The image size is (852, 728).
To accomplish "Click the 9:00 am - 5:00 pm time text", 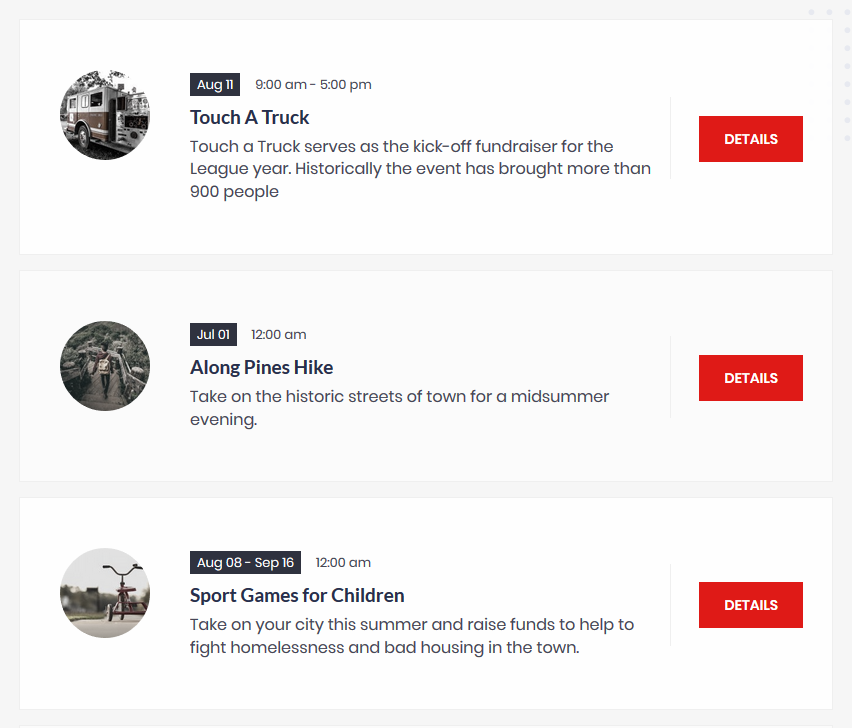I will [x=314, y=85].
